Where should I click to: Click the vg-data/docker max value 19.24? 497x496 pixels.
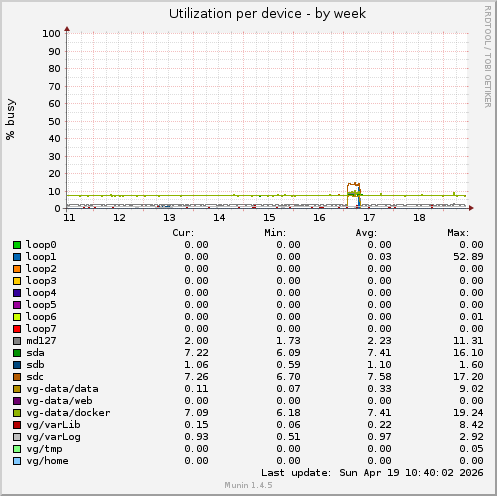468,413
